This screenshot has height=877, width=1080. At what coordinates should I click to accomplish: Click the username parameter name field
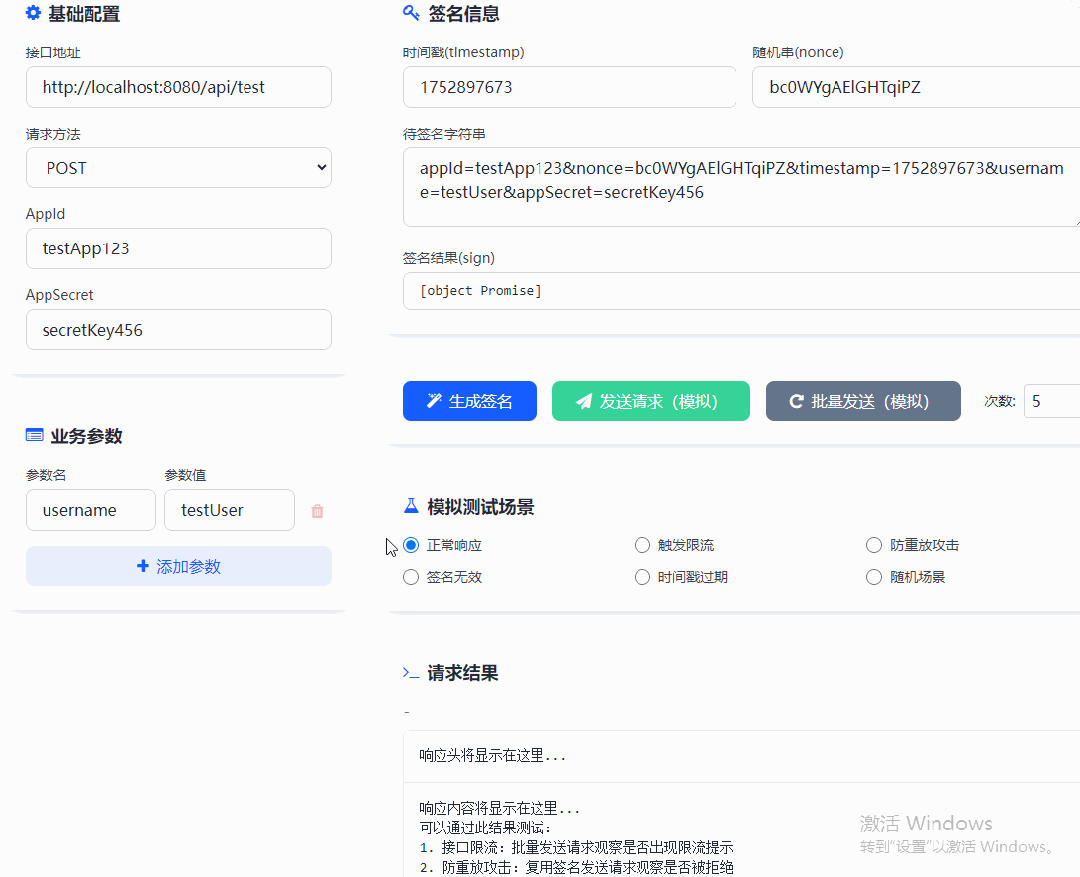(91, 510)
